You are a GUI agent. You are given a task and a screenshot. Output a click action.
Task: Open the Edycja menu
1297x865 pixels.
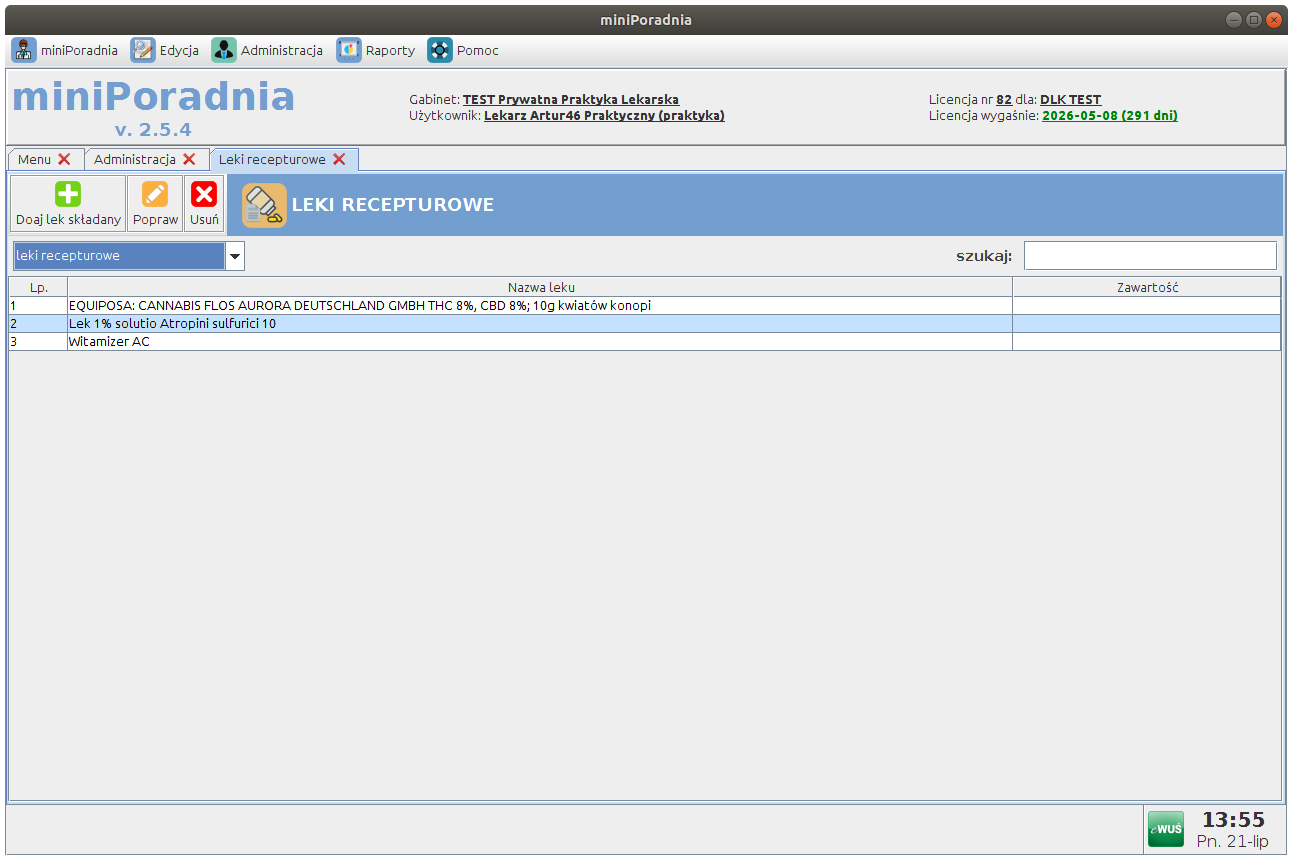pos(165,50)
